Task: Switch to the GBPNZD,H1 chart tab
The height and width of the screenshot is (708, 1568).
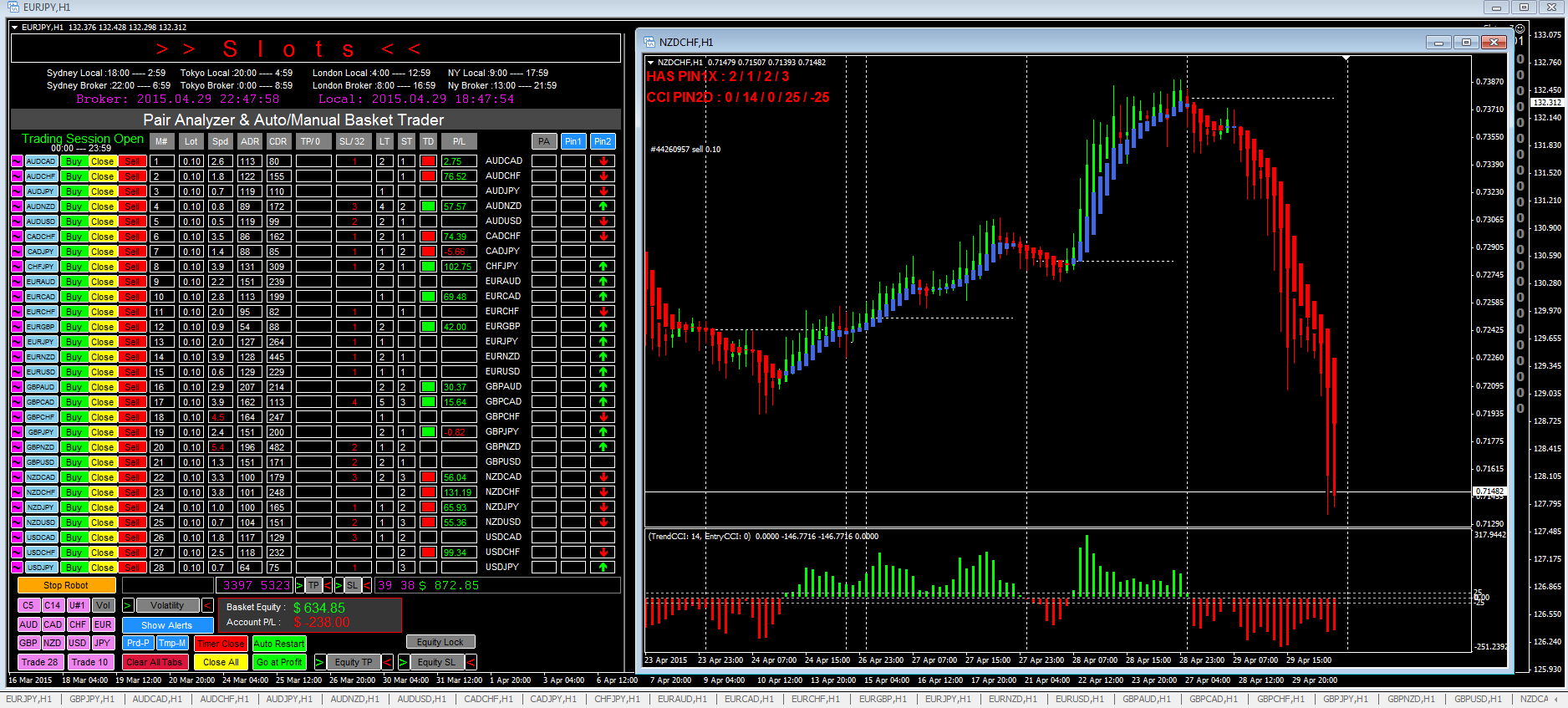Action: 1411,700
